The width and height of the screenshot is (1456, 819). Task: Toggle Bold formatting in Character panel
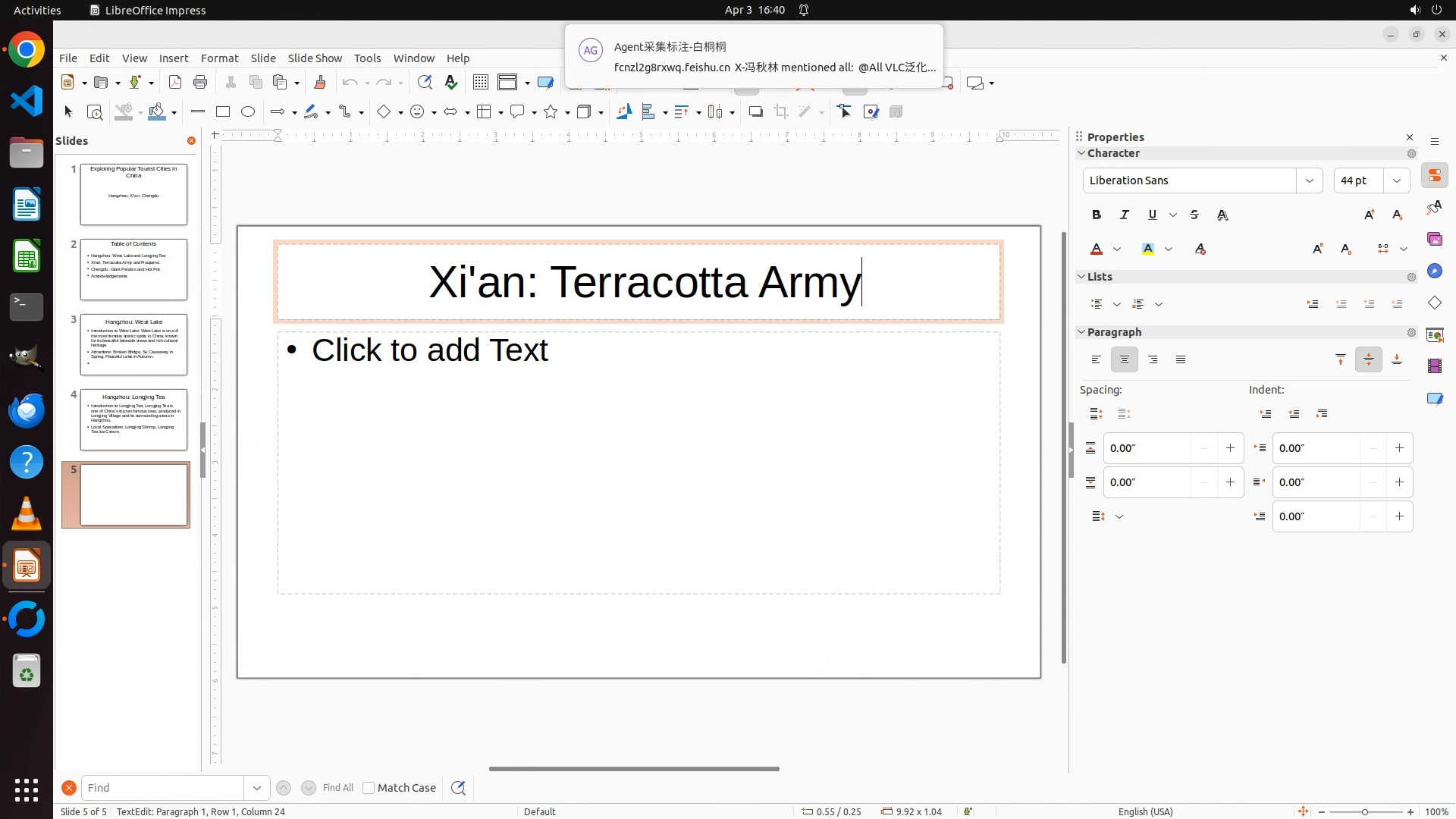(x=1097, y=215)
